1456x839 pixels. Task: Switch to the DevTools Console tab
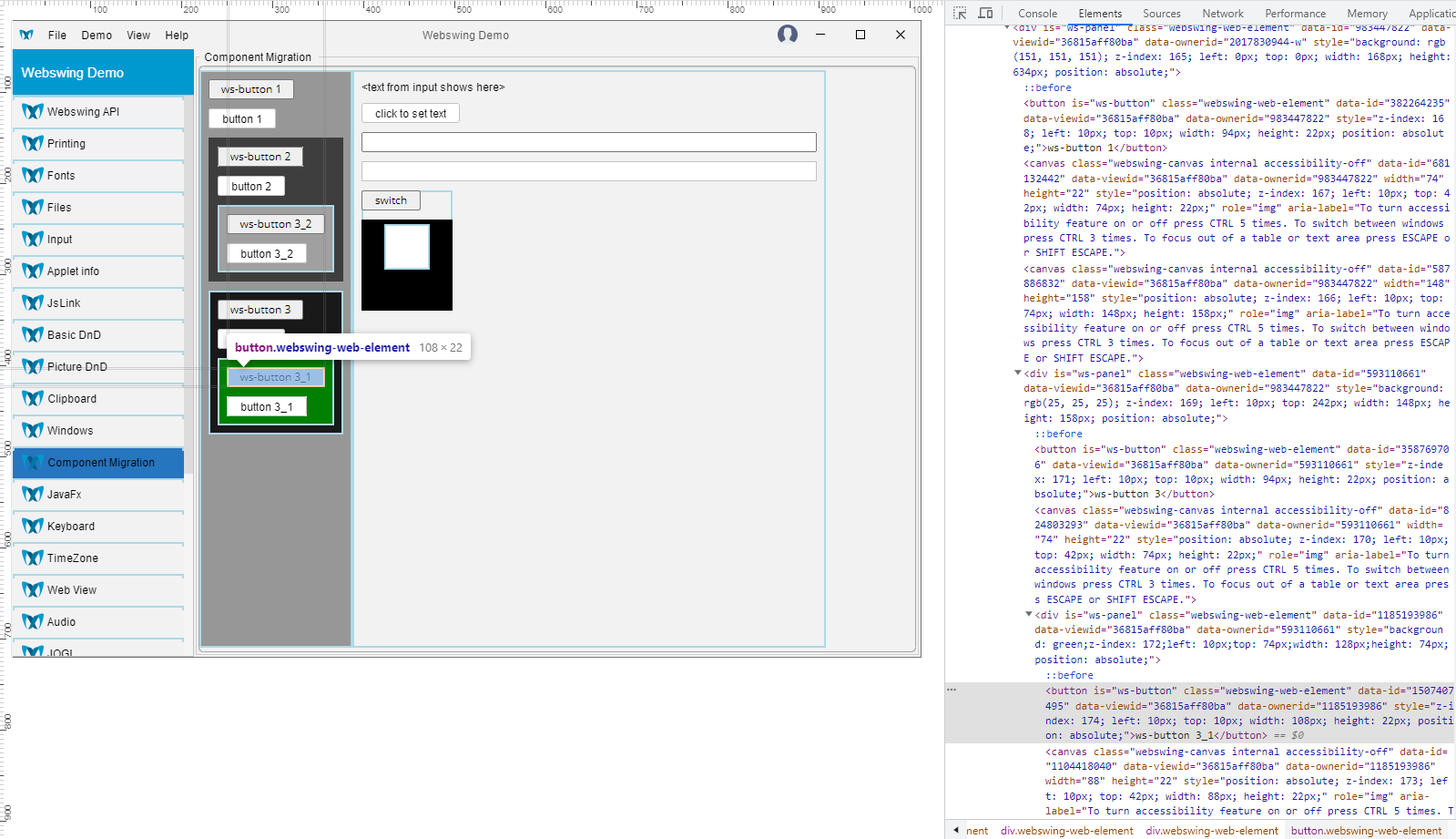pyautogui.click(x=1037, y=14)
